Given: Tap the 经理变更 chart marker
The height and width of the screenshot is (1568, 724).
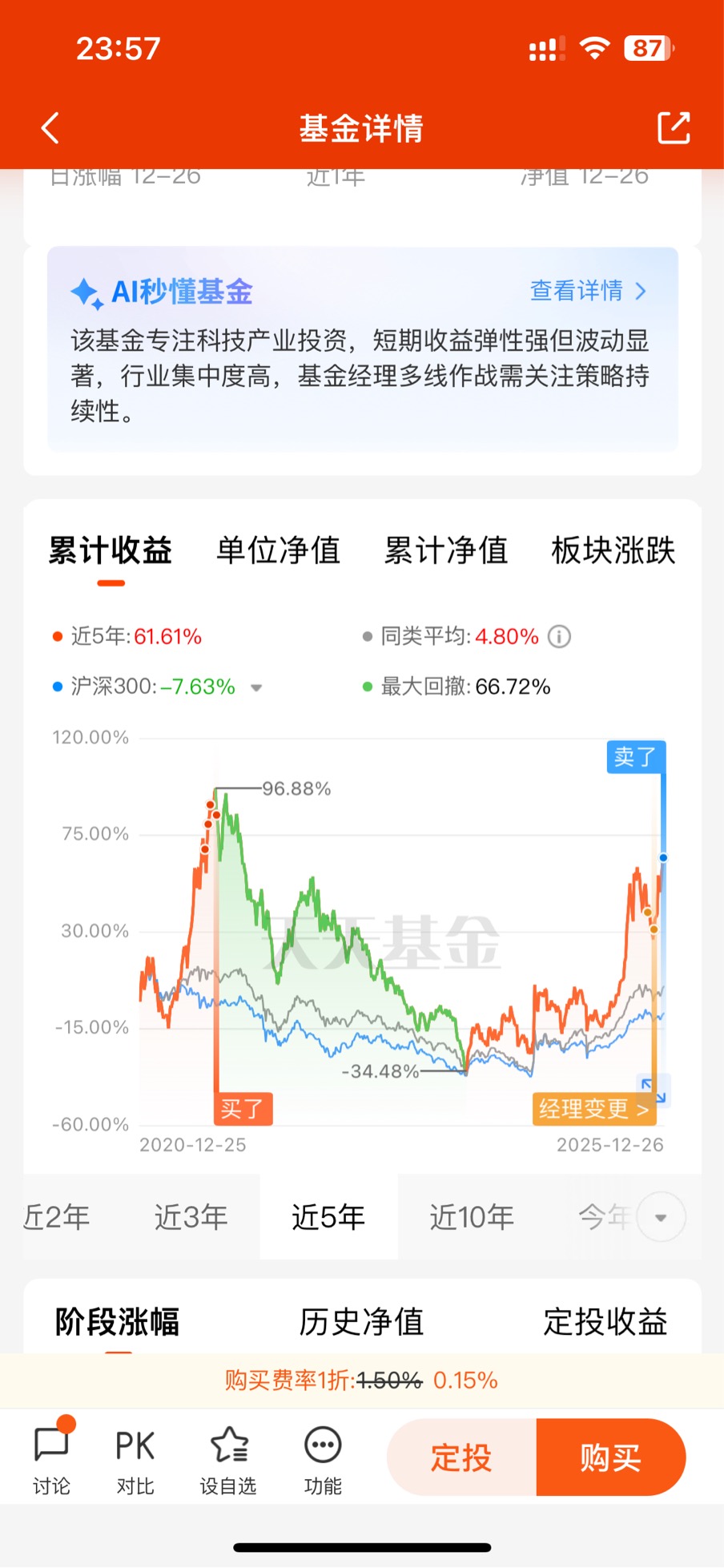Looking at the screenshot, I should click(594, 1110).
